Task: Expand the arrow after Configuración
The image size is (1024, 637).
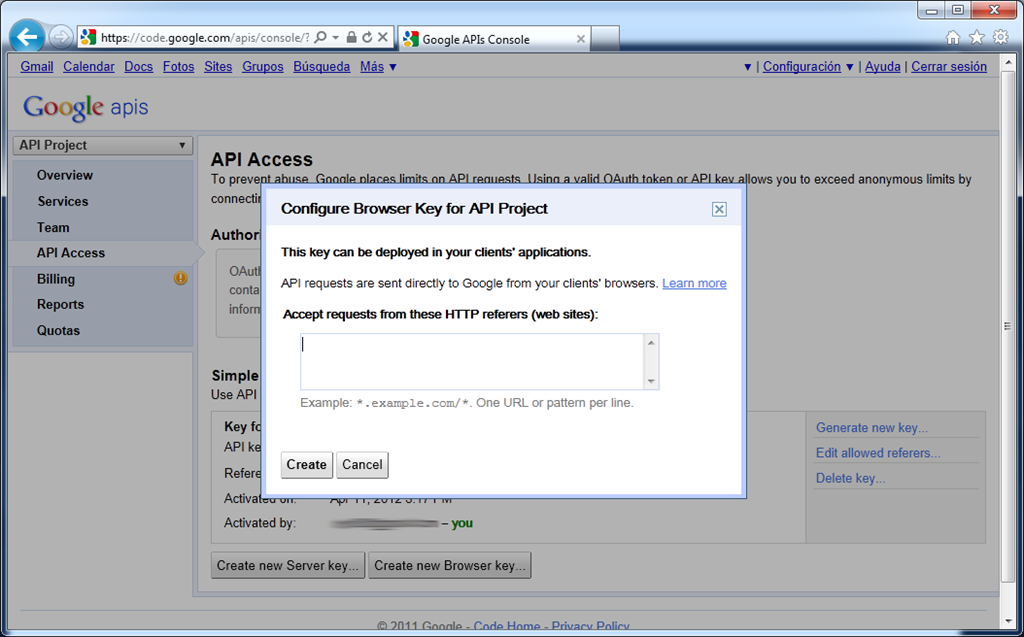Action: (850, 67)
